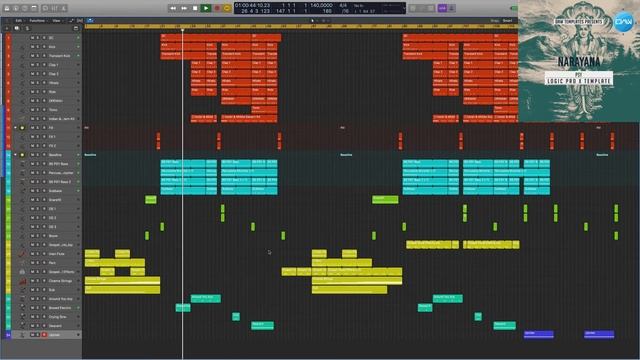Screen dimensions: 640x360
Task: Select the first Cinema Strings yellow region
Action: pyautogui.click(x=122, y=281)
